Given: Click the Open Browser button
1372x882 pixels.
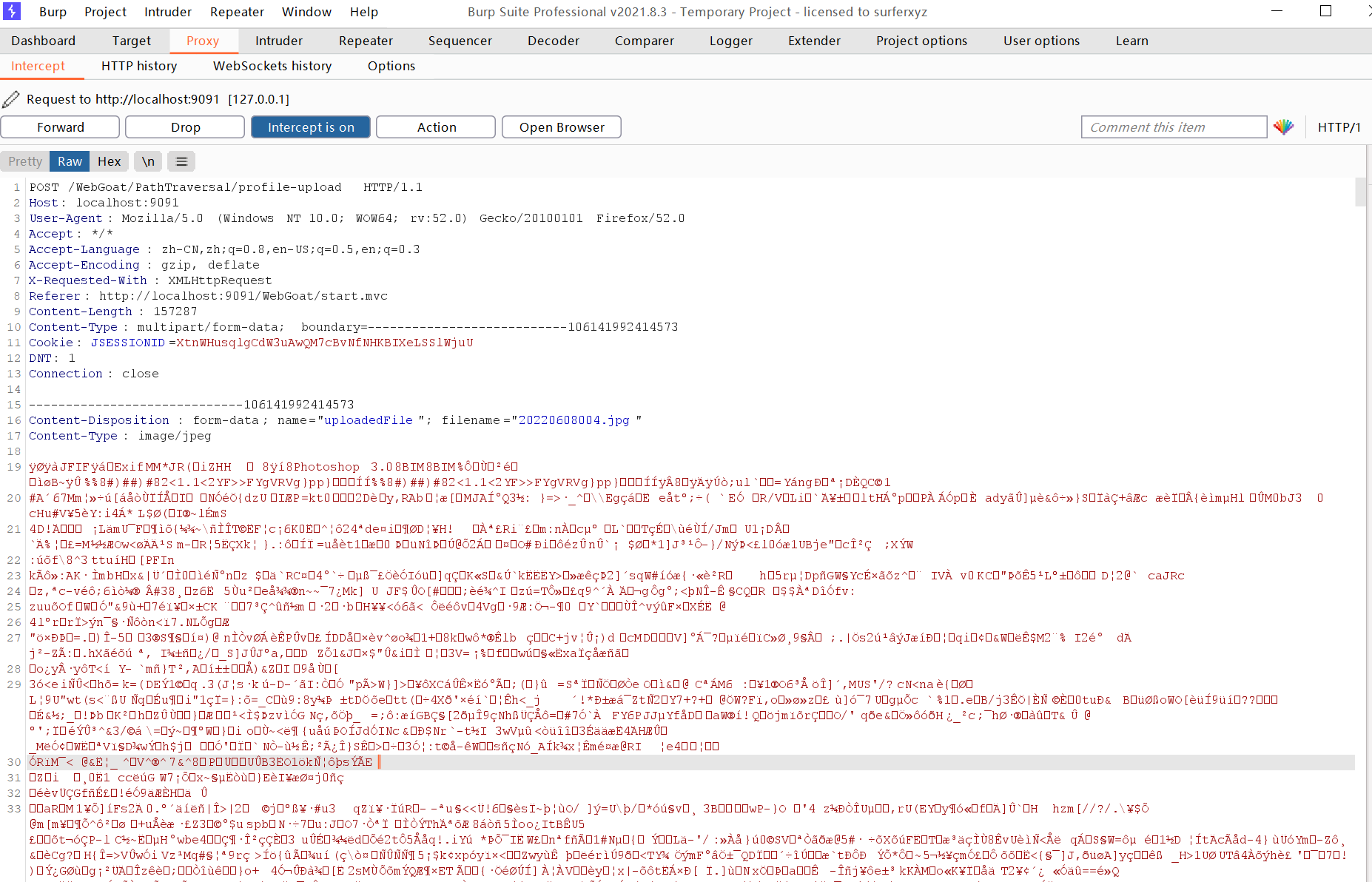Looking at the screenshot, I should tap(562, 127).
